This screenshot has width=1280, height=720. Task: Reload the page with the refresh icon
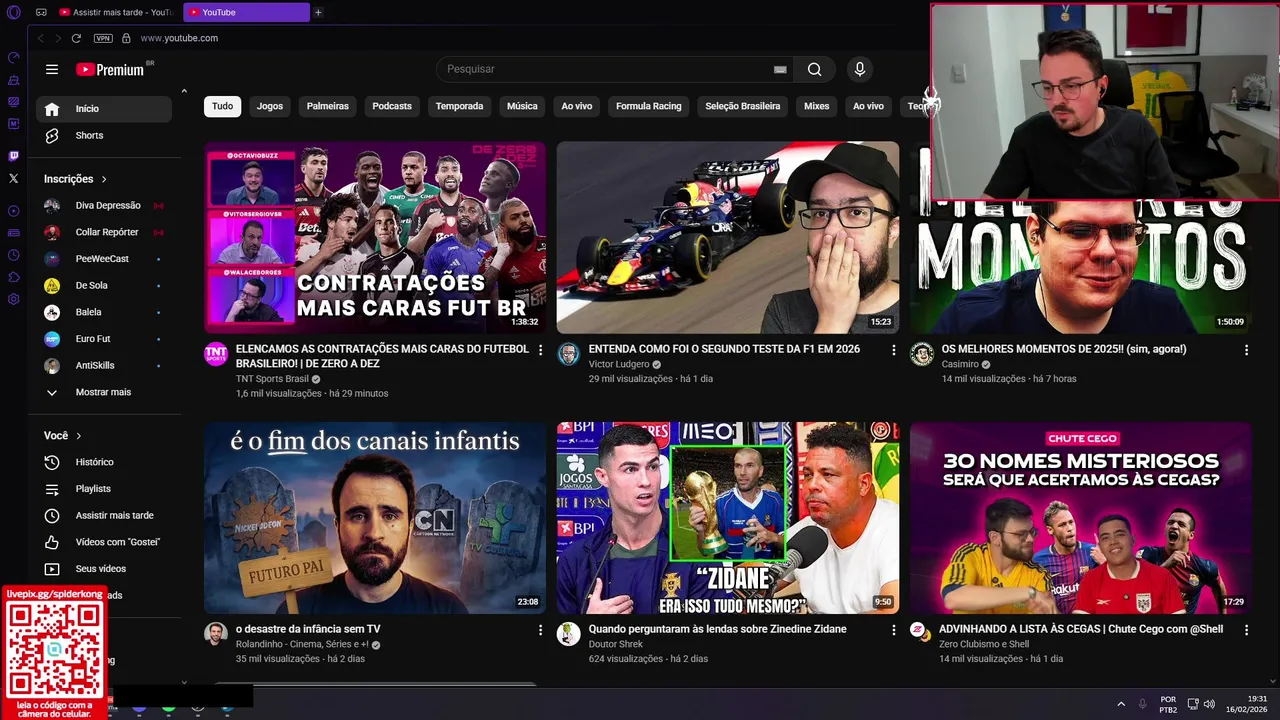(x=76, y=38)
